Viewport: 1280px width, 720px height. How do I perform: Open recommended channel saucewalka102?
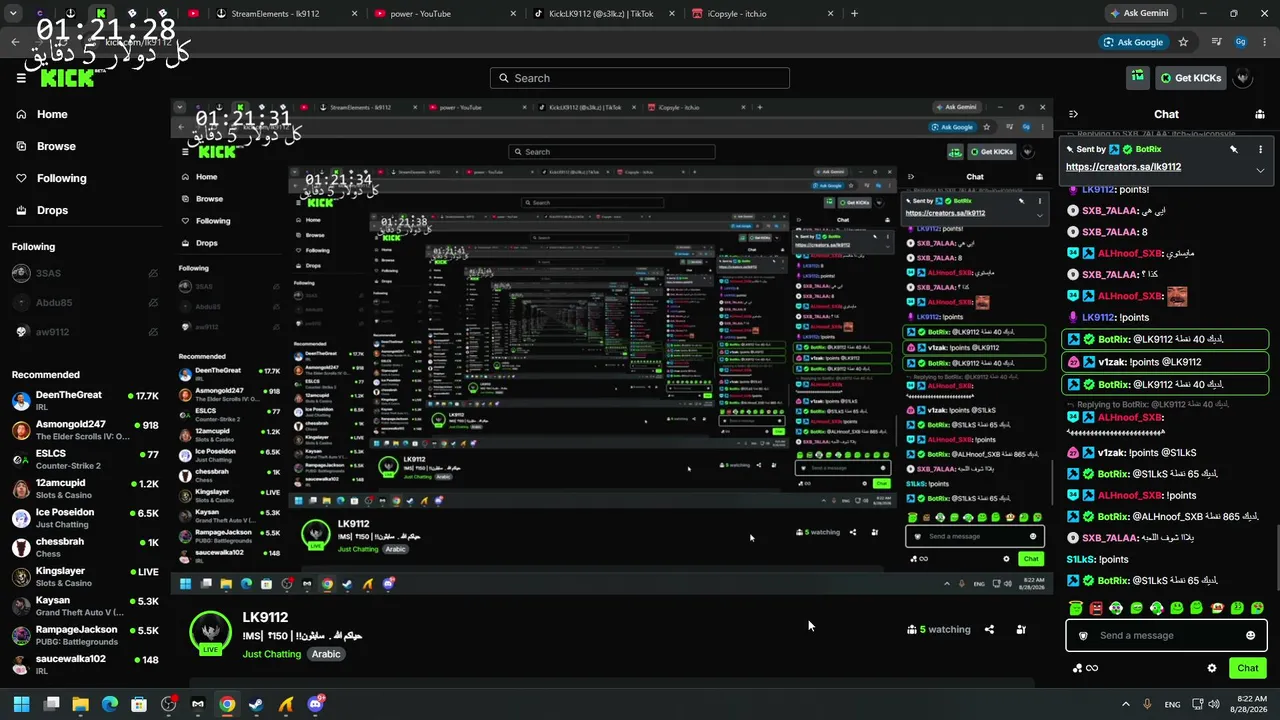[85, 664]
